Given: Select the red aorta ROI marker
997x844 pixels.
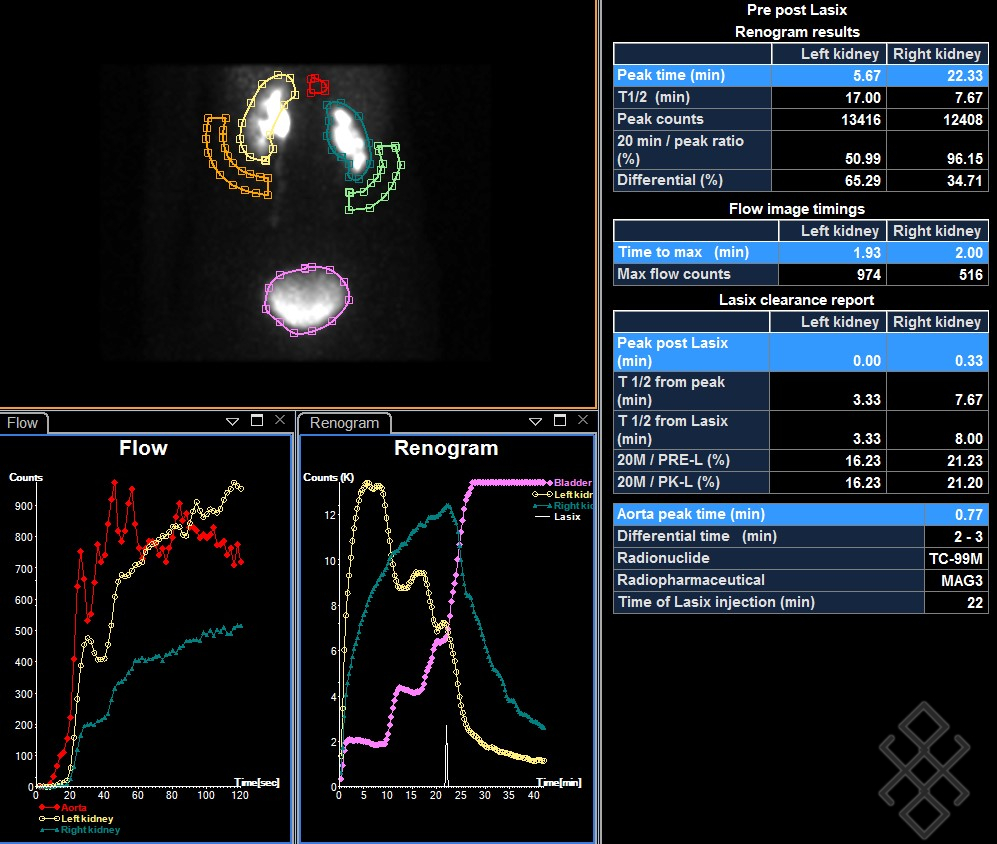Looking at the screenshot, I should [317, 85].
